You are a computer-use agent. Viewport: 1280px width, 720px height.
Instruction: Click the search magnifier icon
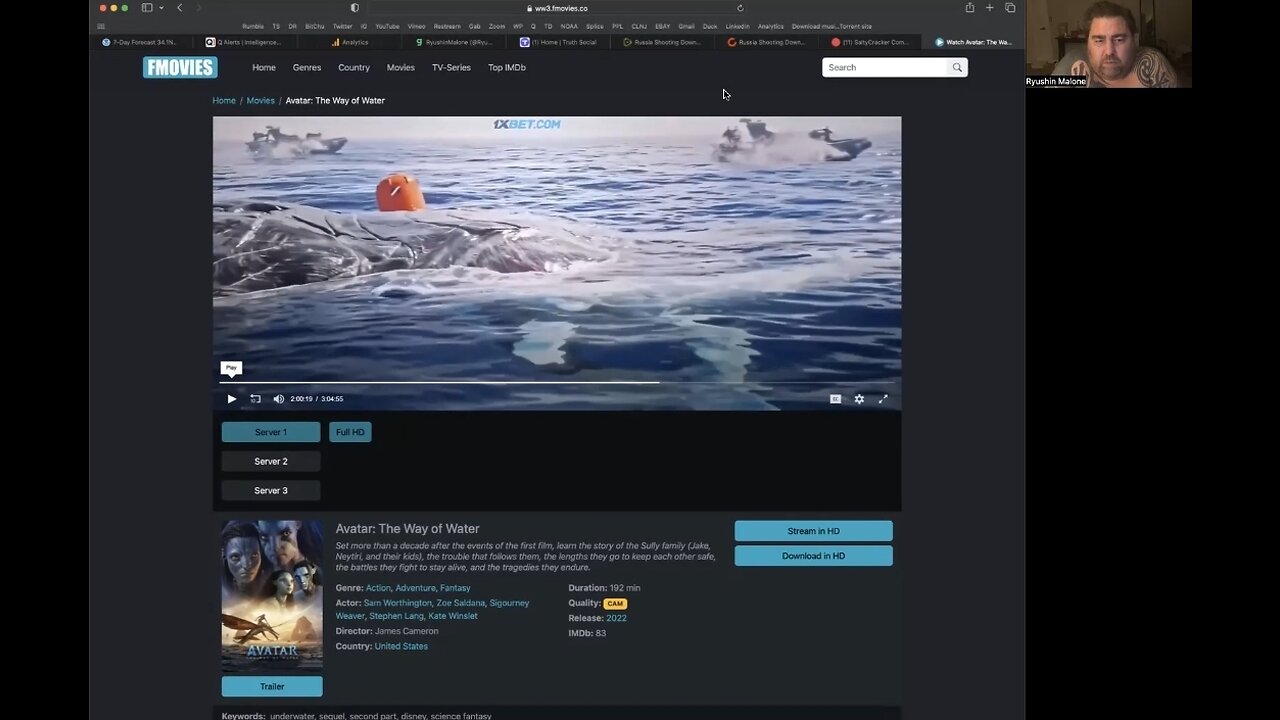957,67
